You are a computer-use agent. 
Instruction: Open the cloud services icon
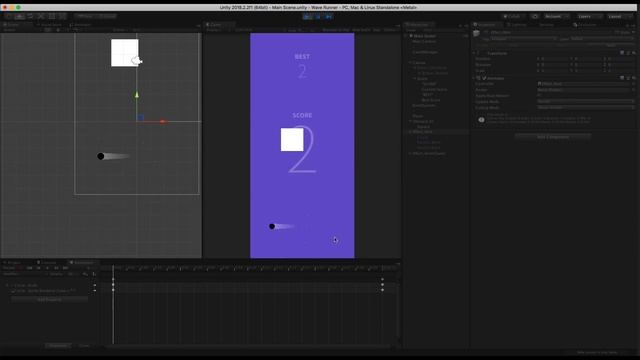coord(535,16)
